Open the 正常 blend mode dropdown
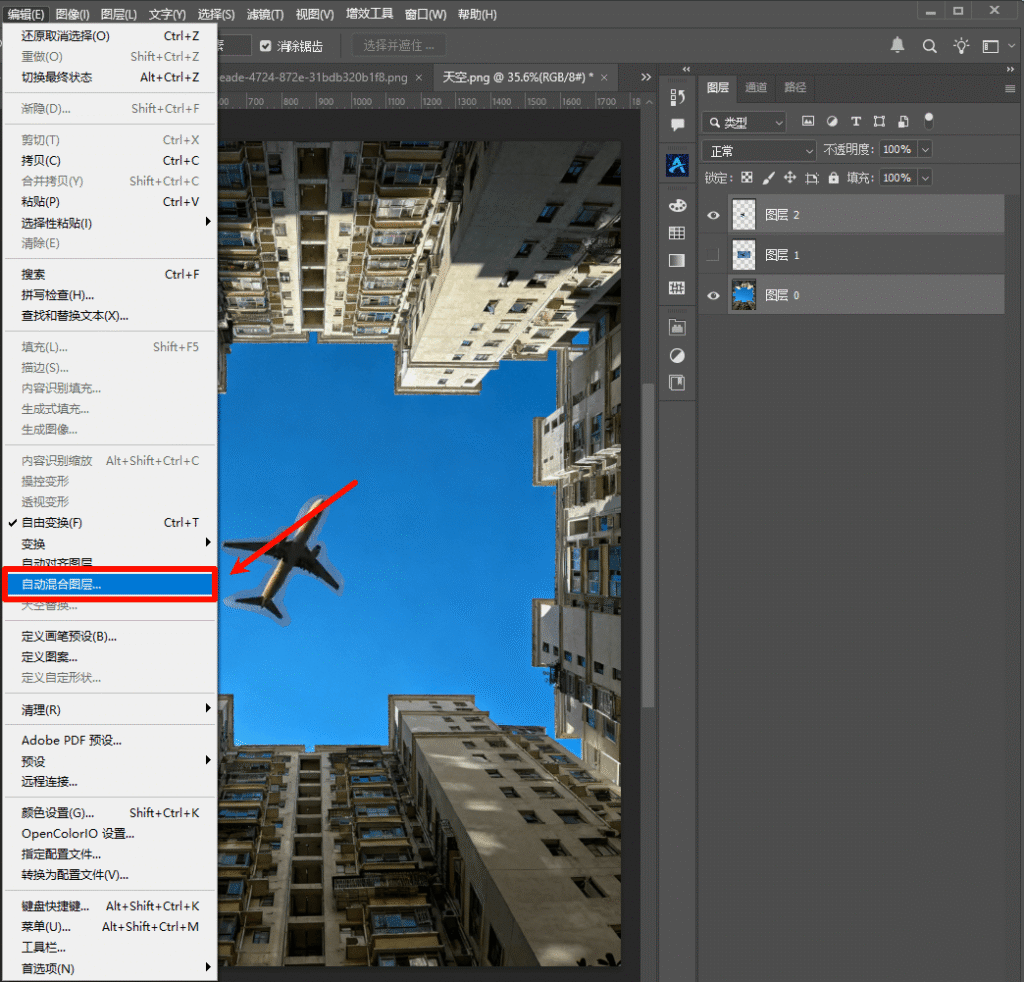 tap(760, 150)
